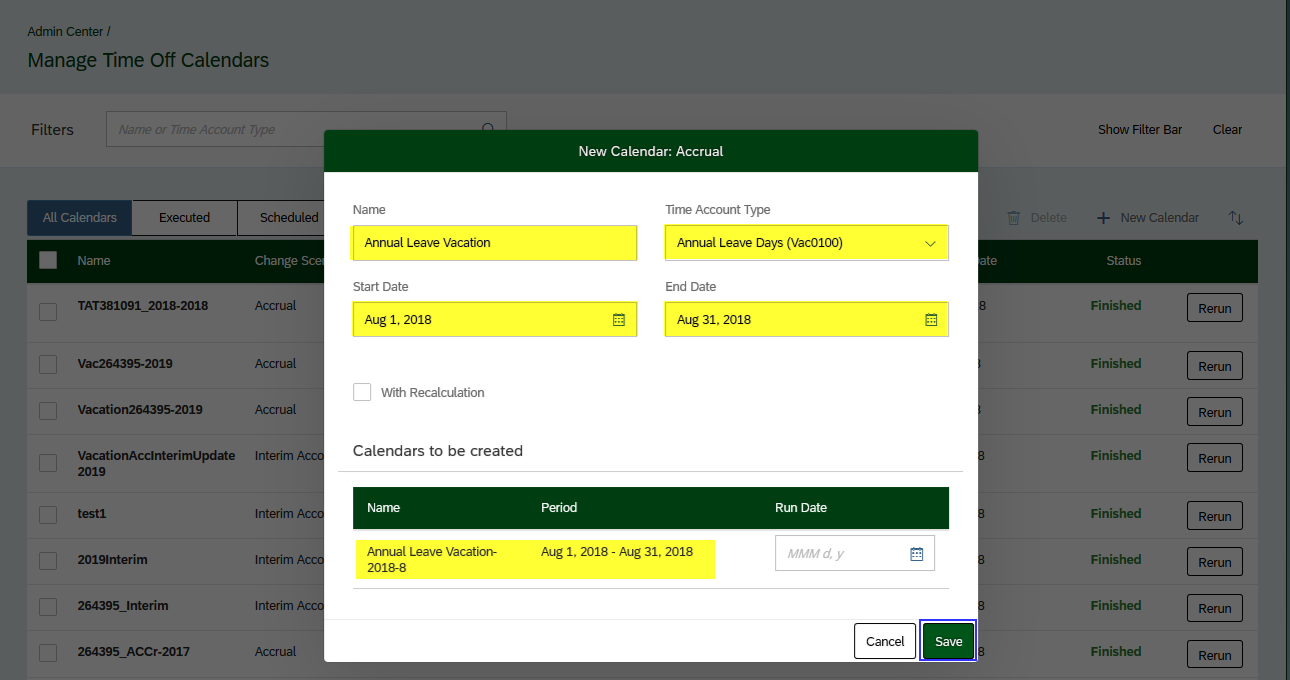Click the TAT381091_2018-2018 calendar name

point(143,305)
